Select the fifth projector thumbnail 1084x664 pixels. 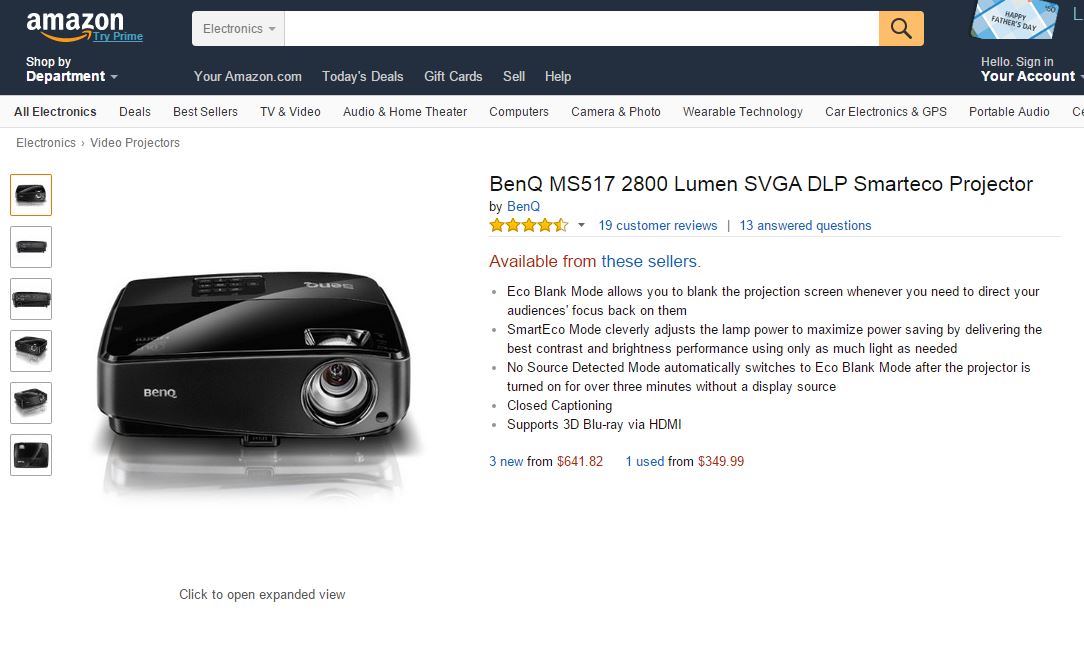(31, 403)
